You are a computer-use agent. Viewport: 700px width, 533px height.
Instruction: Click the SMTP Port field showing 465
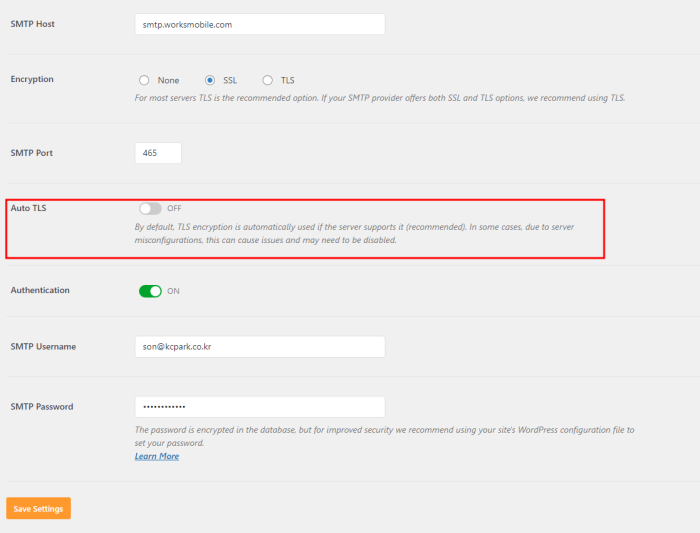[158, 153]
